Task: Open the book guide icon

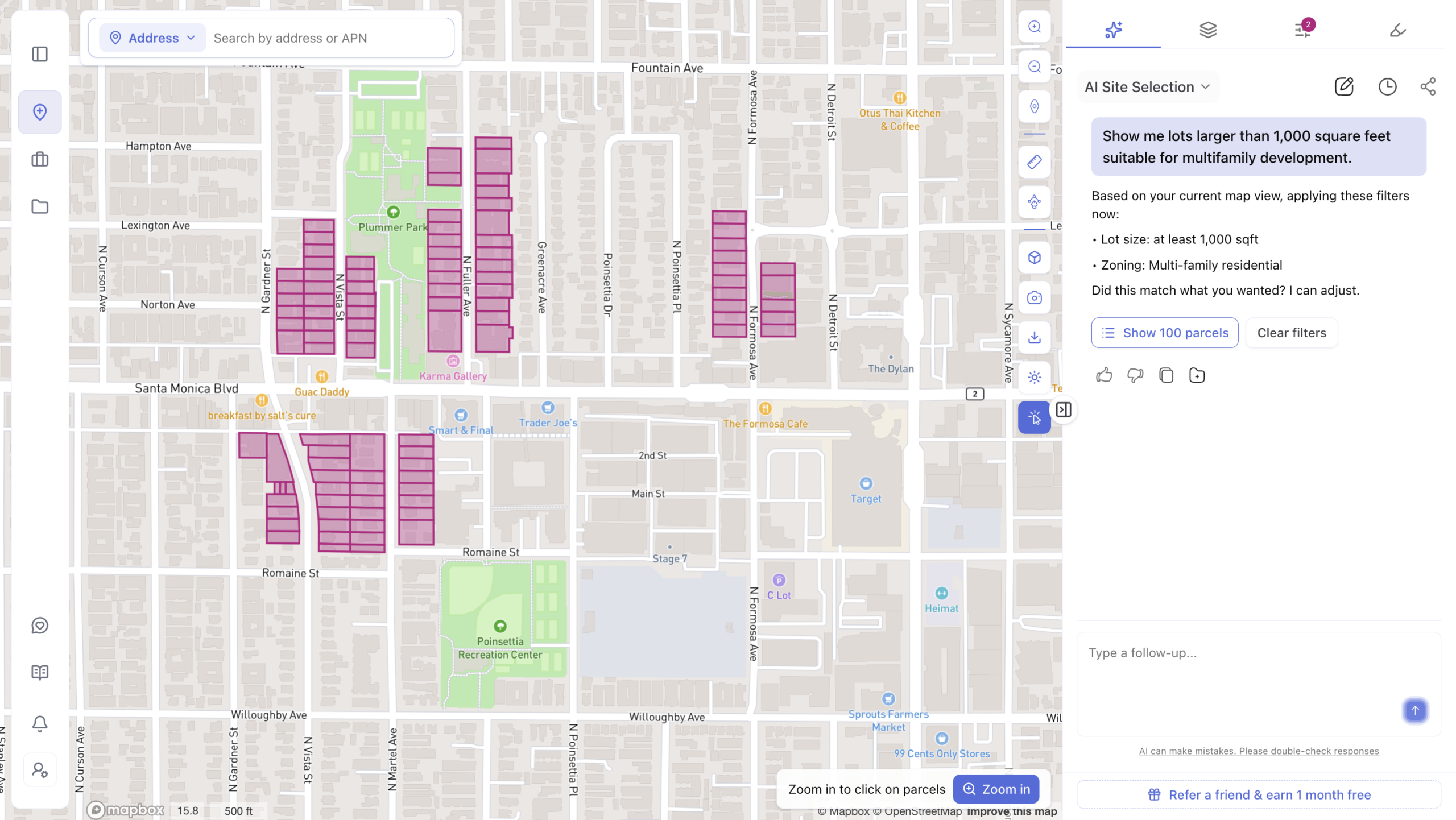Action: [40, 673]
